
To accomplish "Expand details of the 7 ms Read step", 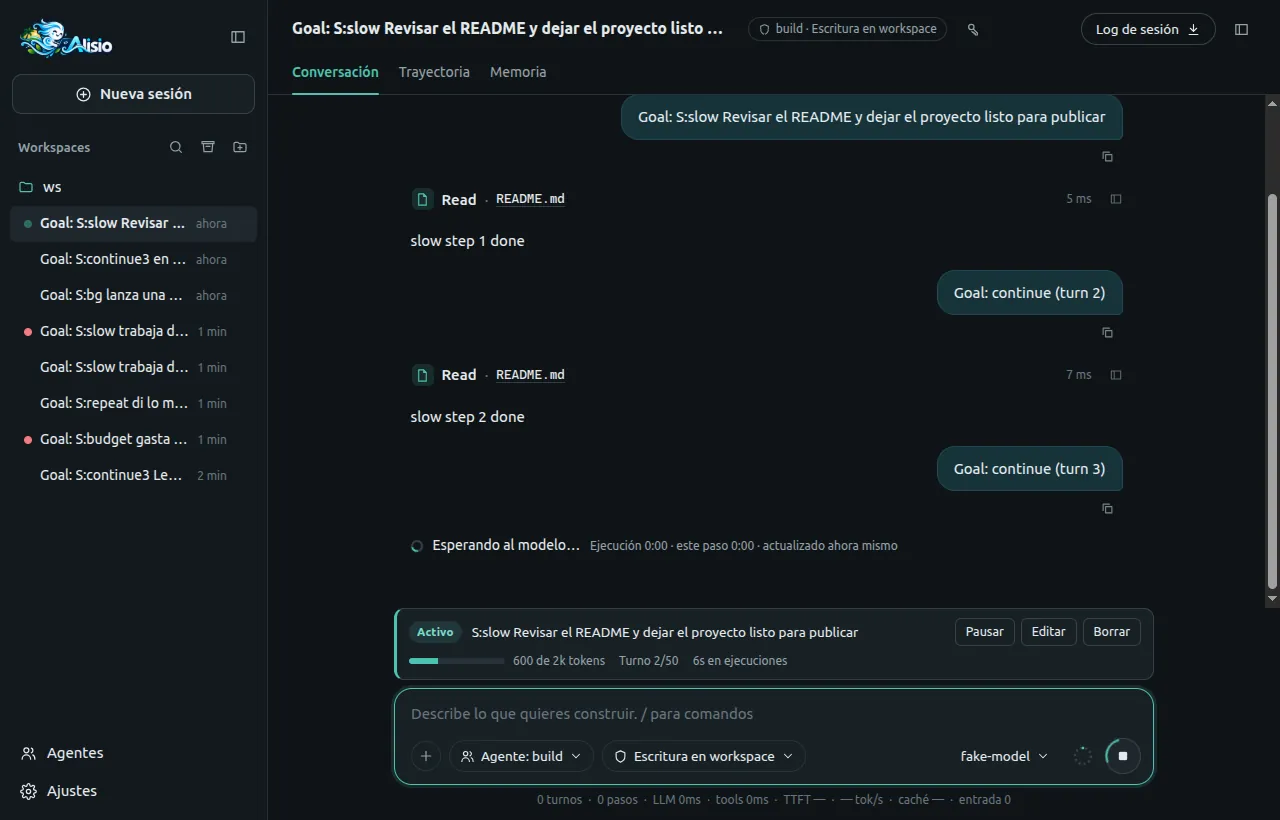I will [x=1116, y=375].
